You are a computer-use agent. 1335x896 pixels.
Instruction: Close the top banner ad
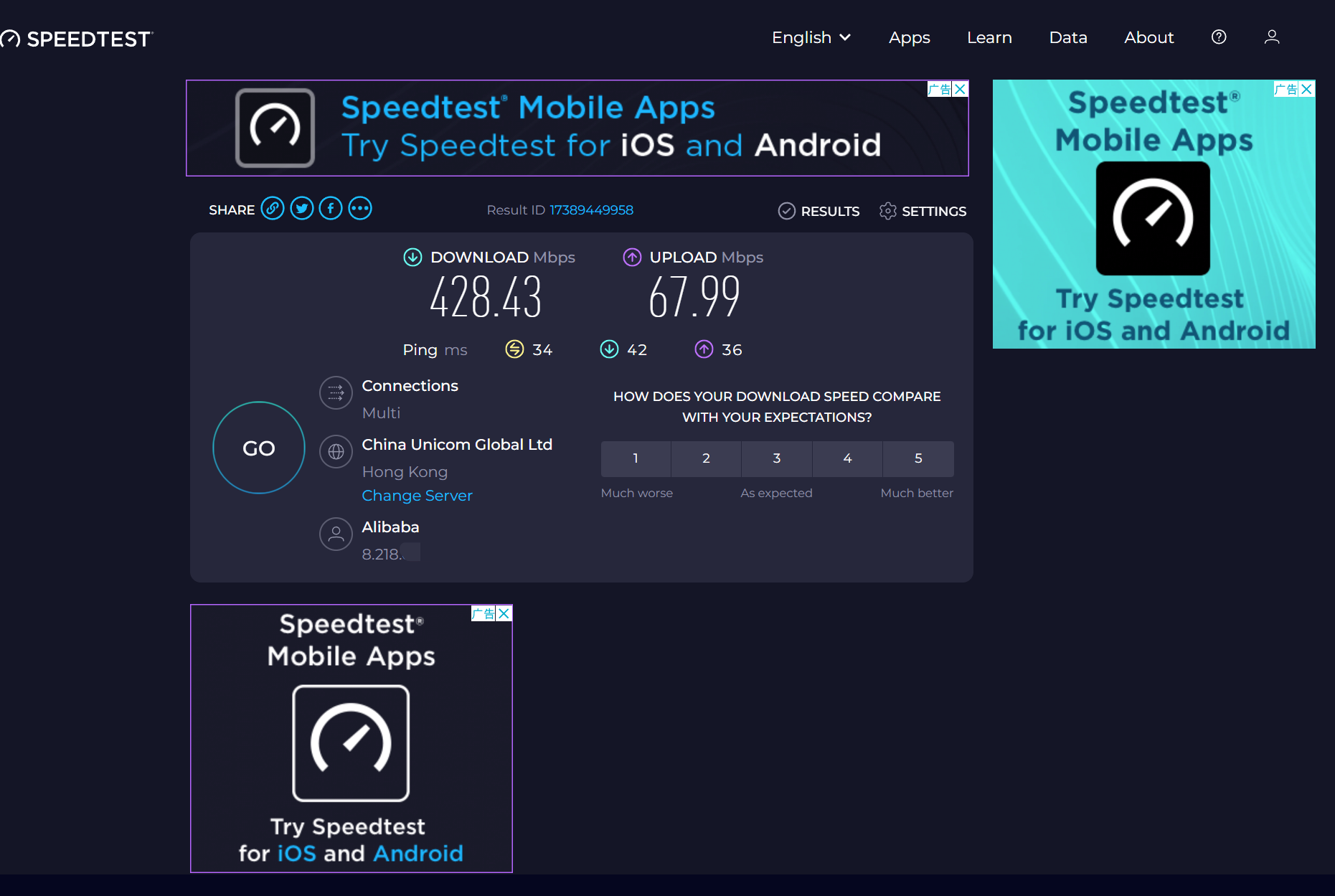(x=961, y=89)
